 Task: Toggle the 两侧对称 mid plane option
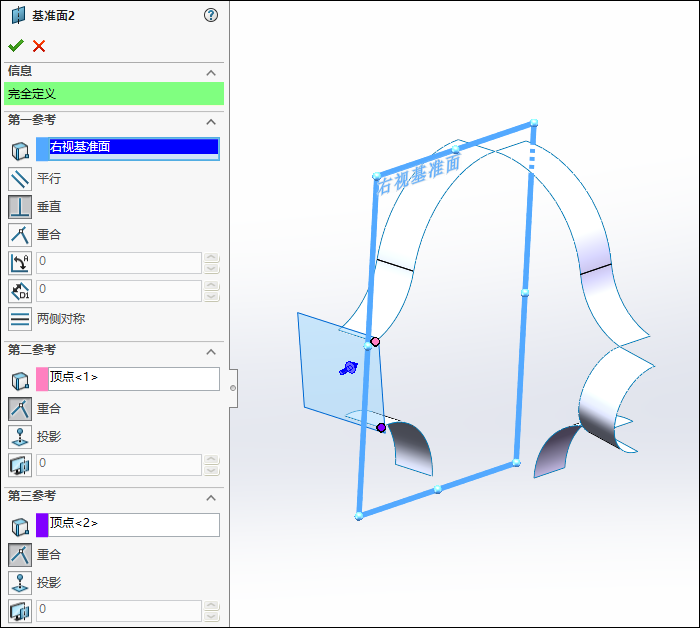click(20, 319)
